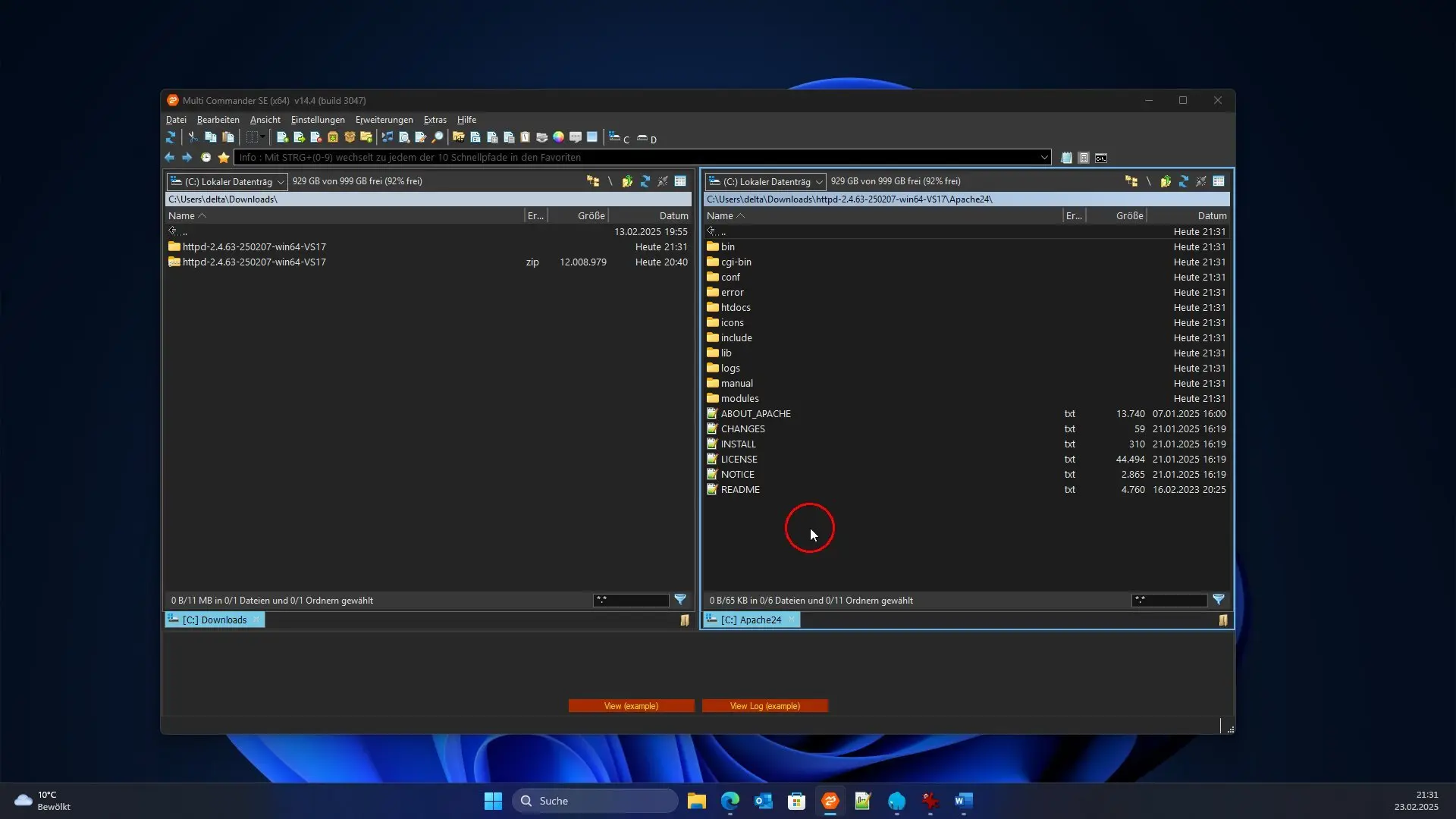This screenshot has height=819, width=1456.
Task: Sort the left panel by Datum column
Action: coord(650,215)
